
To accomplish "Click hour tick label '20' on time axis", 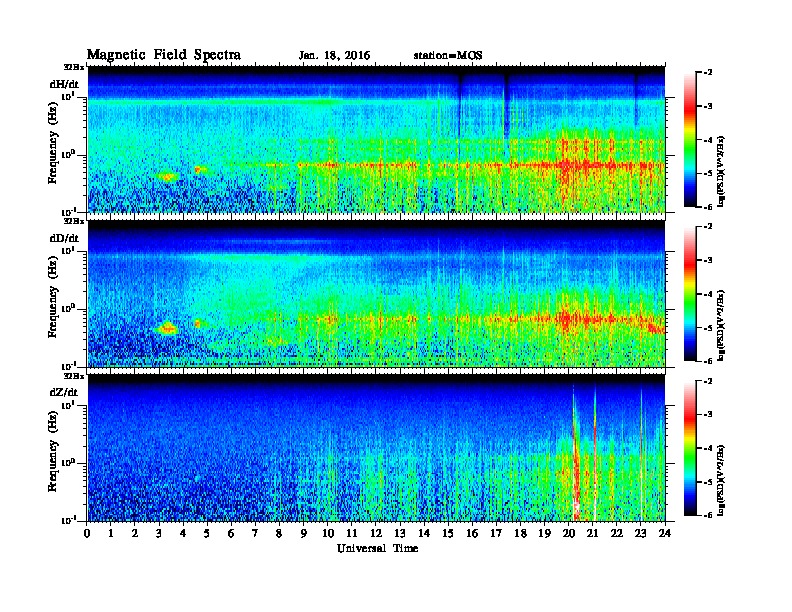I will tap(569, 533).
